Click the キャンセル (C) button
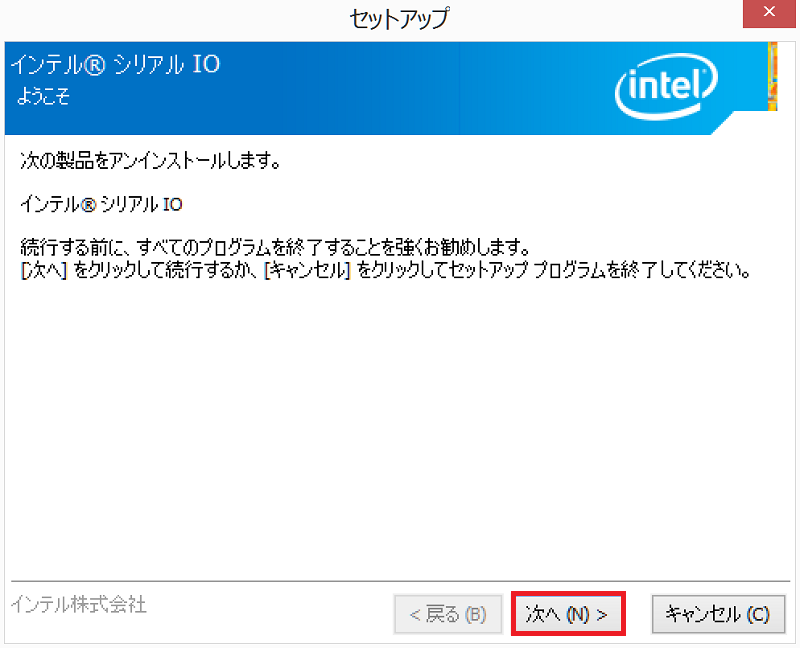Screen dimensions: 800x648 tap(718, 614)
